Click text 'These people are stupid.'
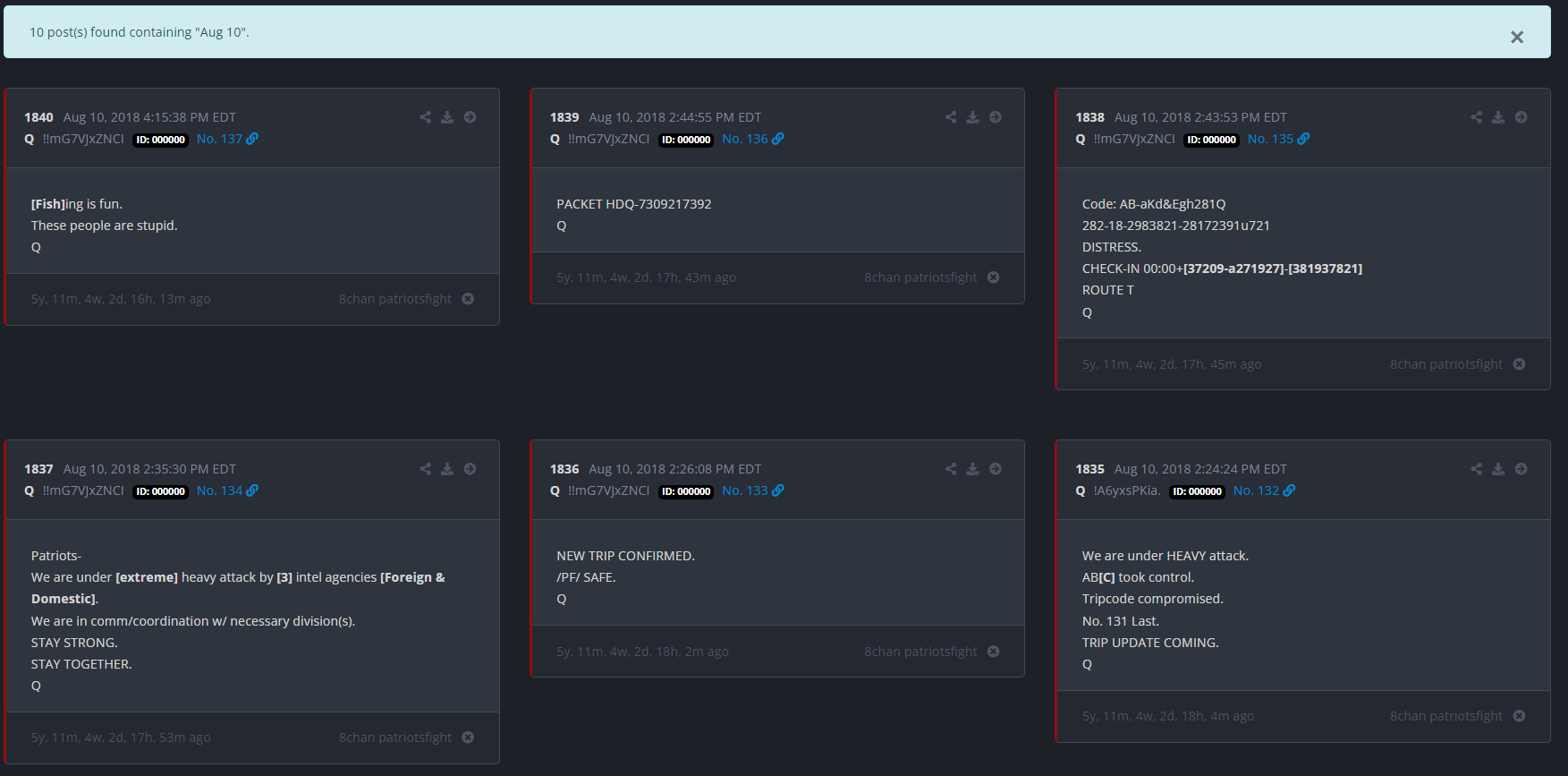 [x=105, y=226]
